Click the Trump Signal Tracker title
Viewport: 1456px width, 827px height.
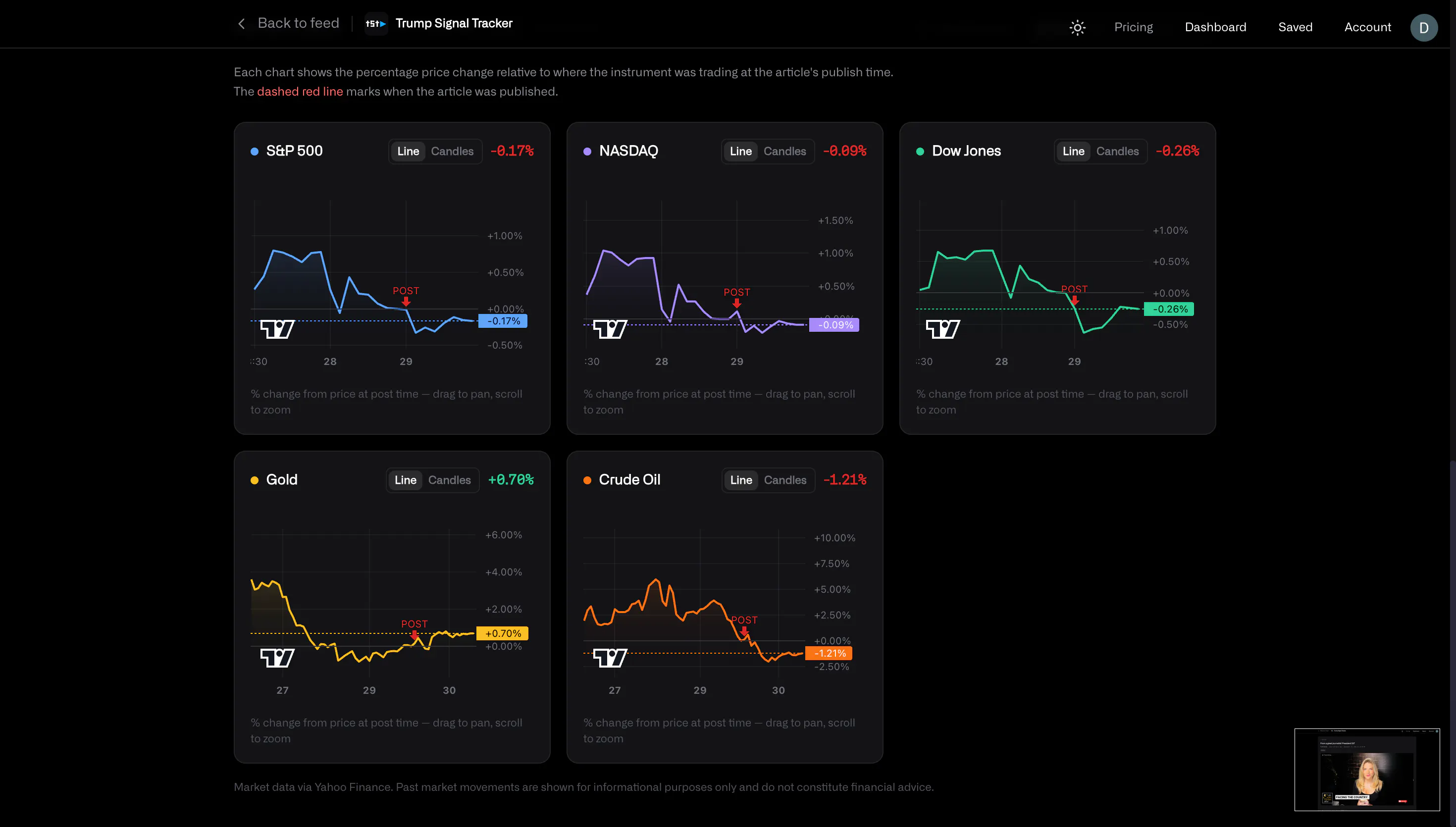(x=454, y=23)
